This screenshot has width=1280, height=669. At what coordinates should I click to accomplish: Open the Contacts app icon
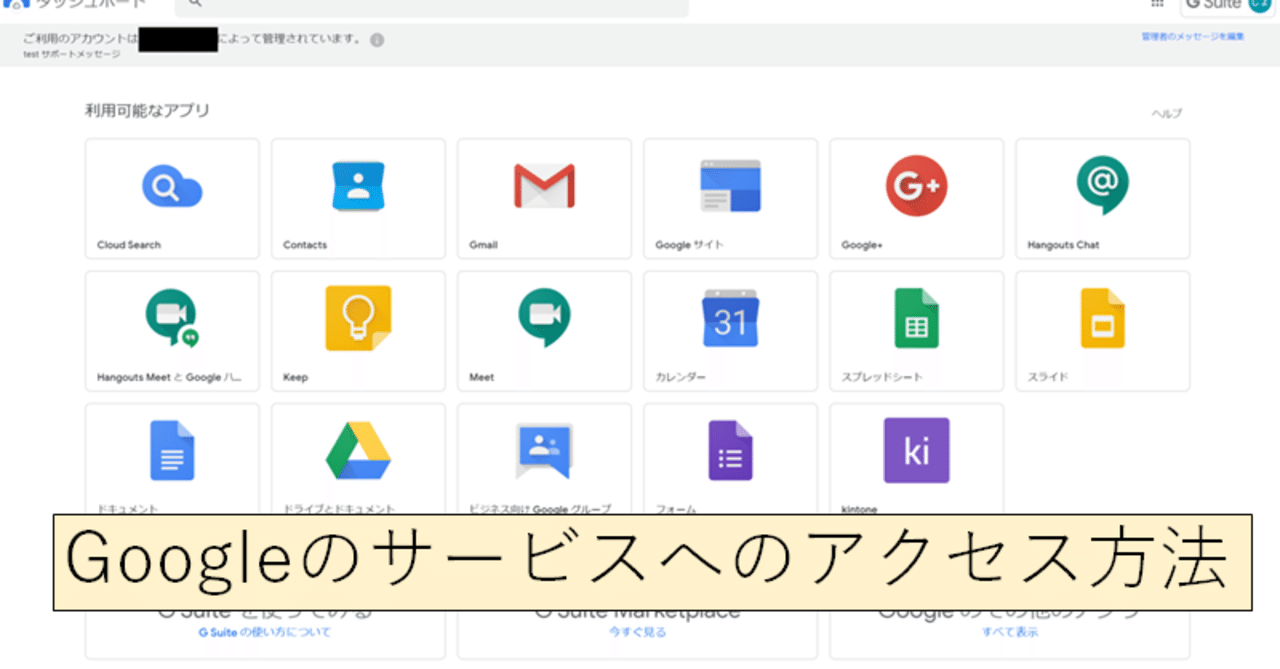358,186
